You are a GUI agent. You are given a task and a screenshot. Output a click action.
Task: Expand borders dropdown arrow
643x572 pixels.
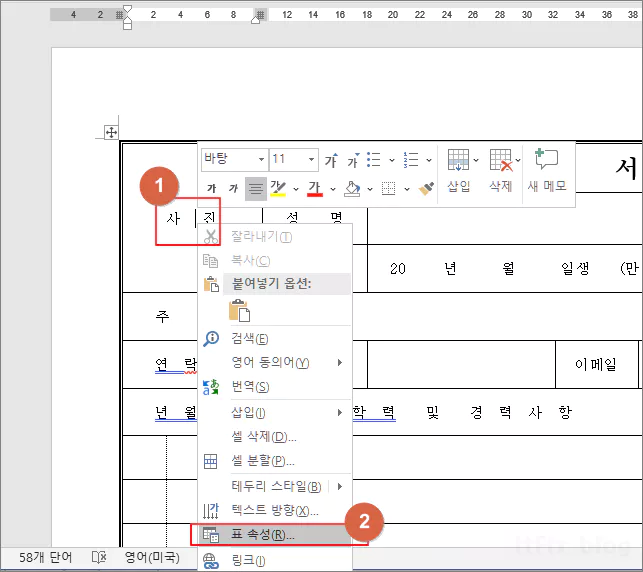(407, 189)
